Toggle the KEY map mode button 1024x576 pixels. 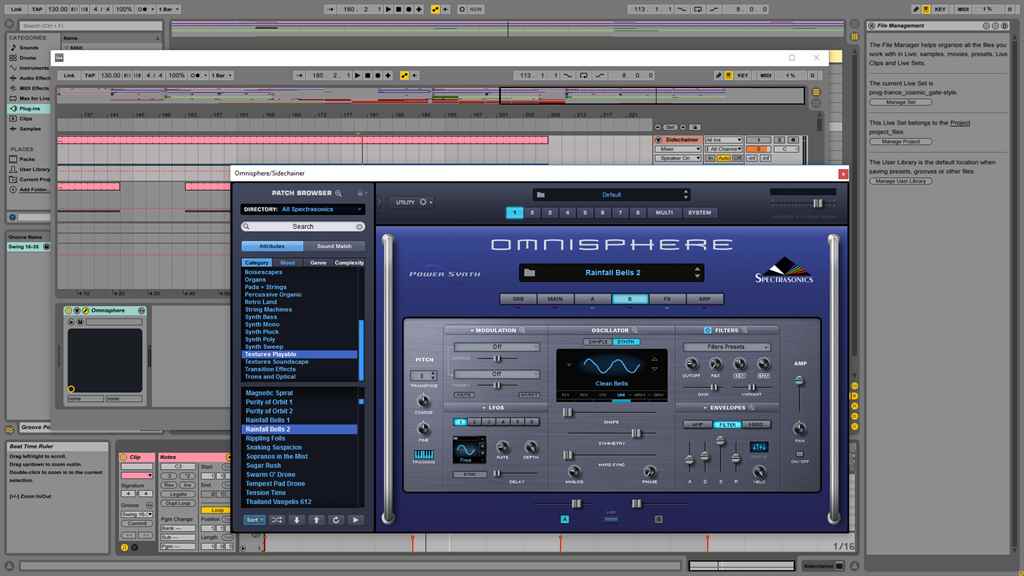(x=743, y=76)
